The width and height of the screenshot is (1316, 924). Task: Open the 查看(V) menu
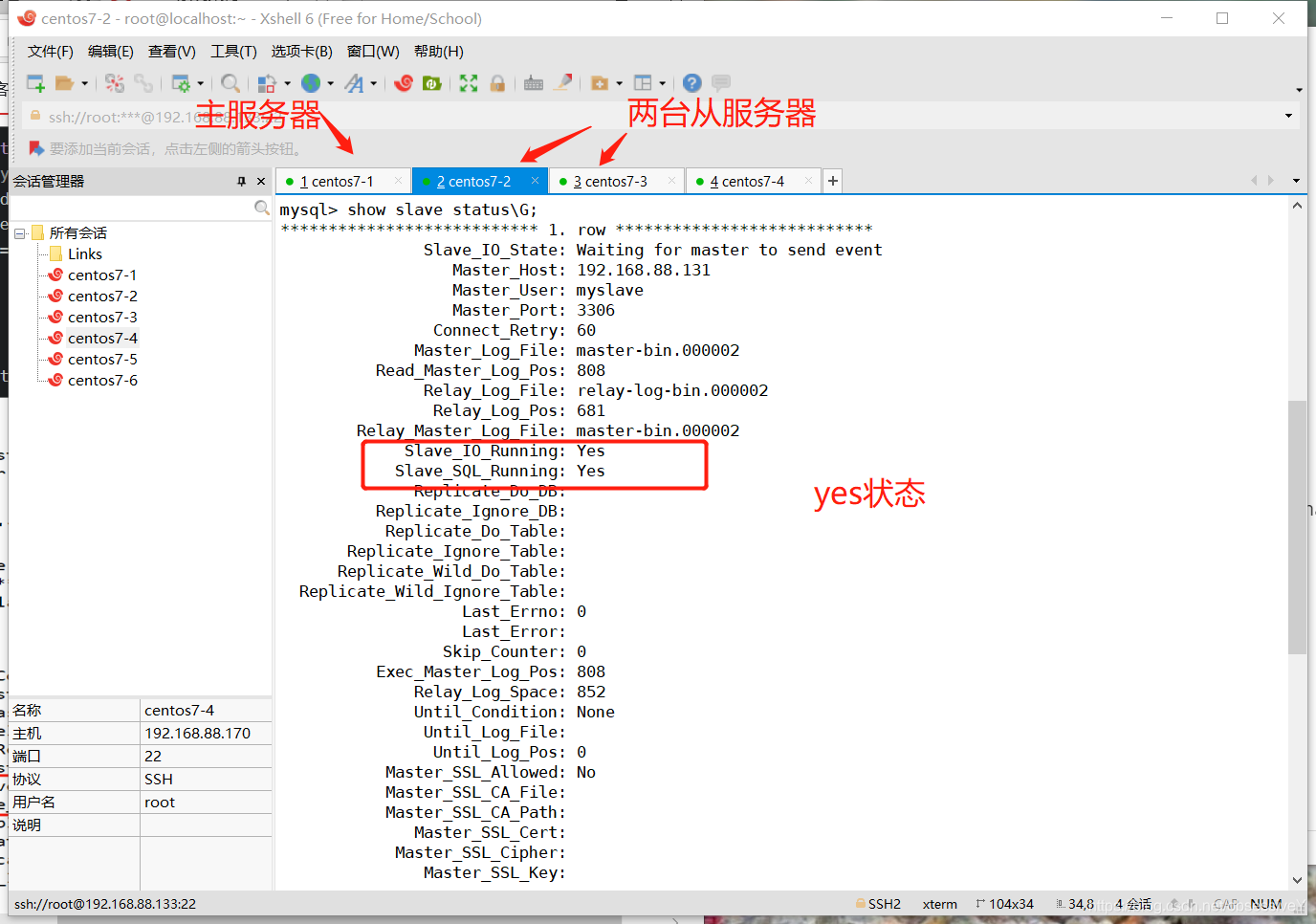tap(172, 52)
